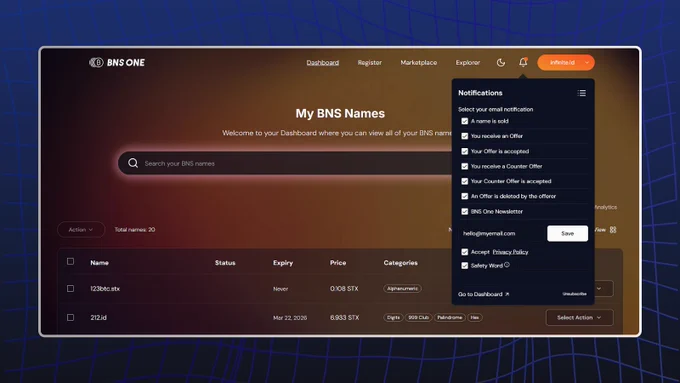Select the 123btc.stx row checkbox
The width and height of the screenshot is (680, 383).
70,288
